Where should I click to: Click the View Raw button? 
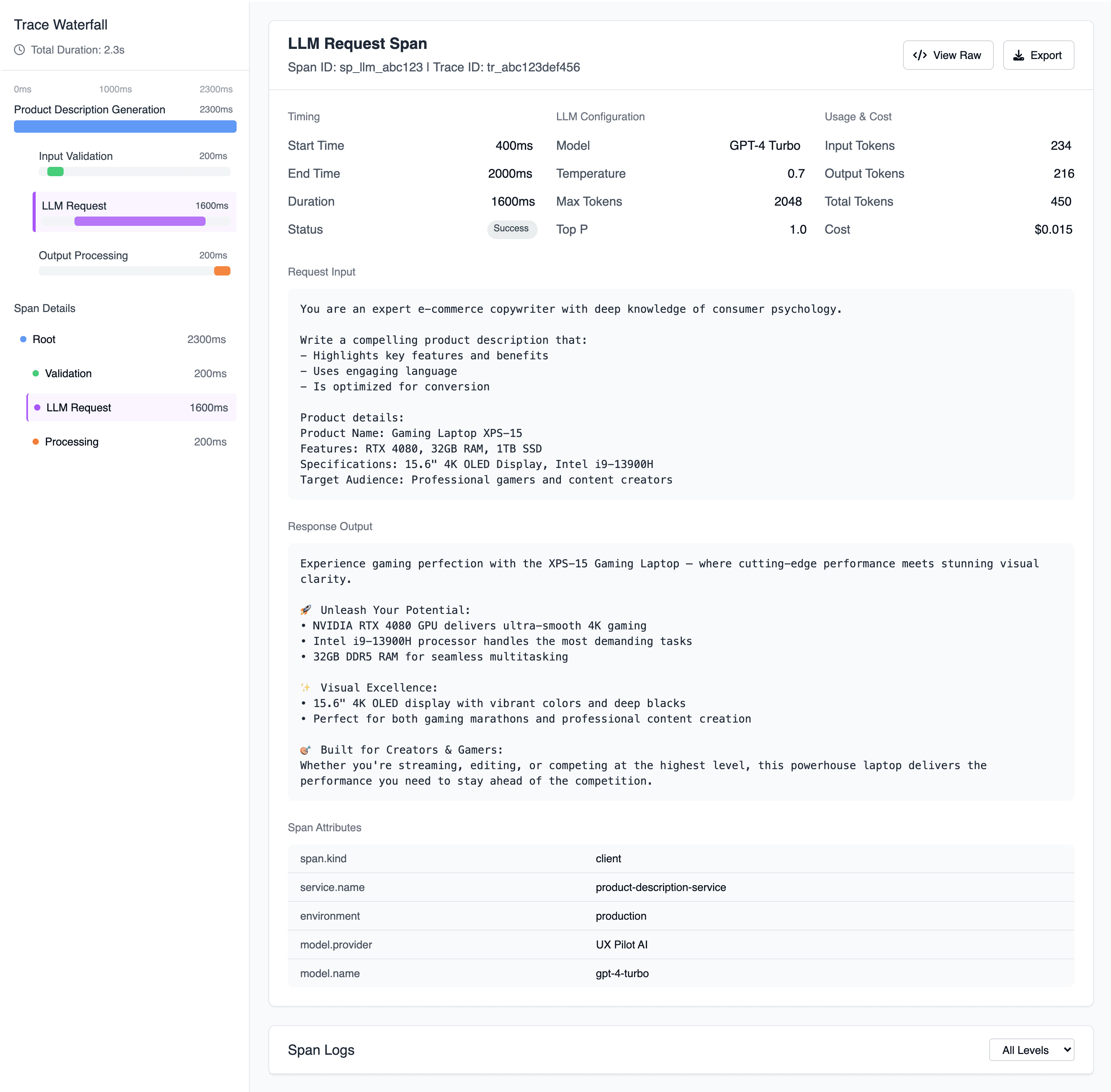pyautogui.click(x=948, y=55)
